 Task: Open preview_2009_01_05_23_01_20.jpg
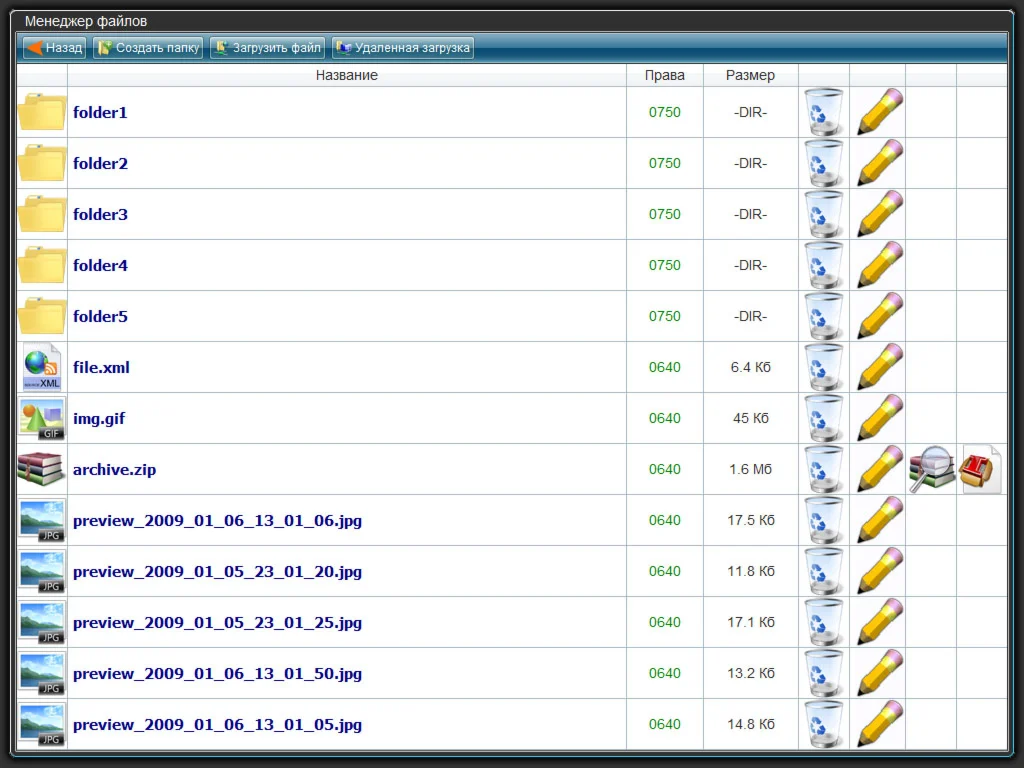click(x=217, y=571)
